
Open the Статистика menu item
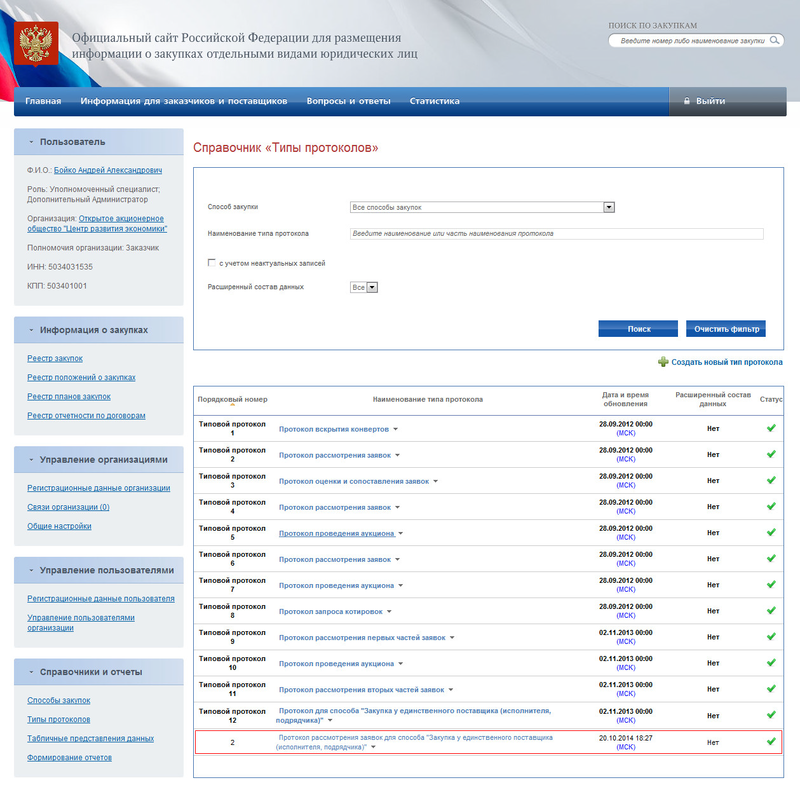[x=434, y=101]
